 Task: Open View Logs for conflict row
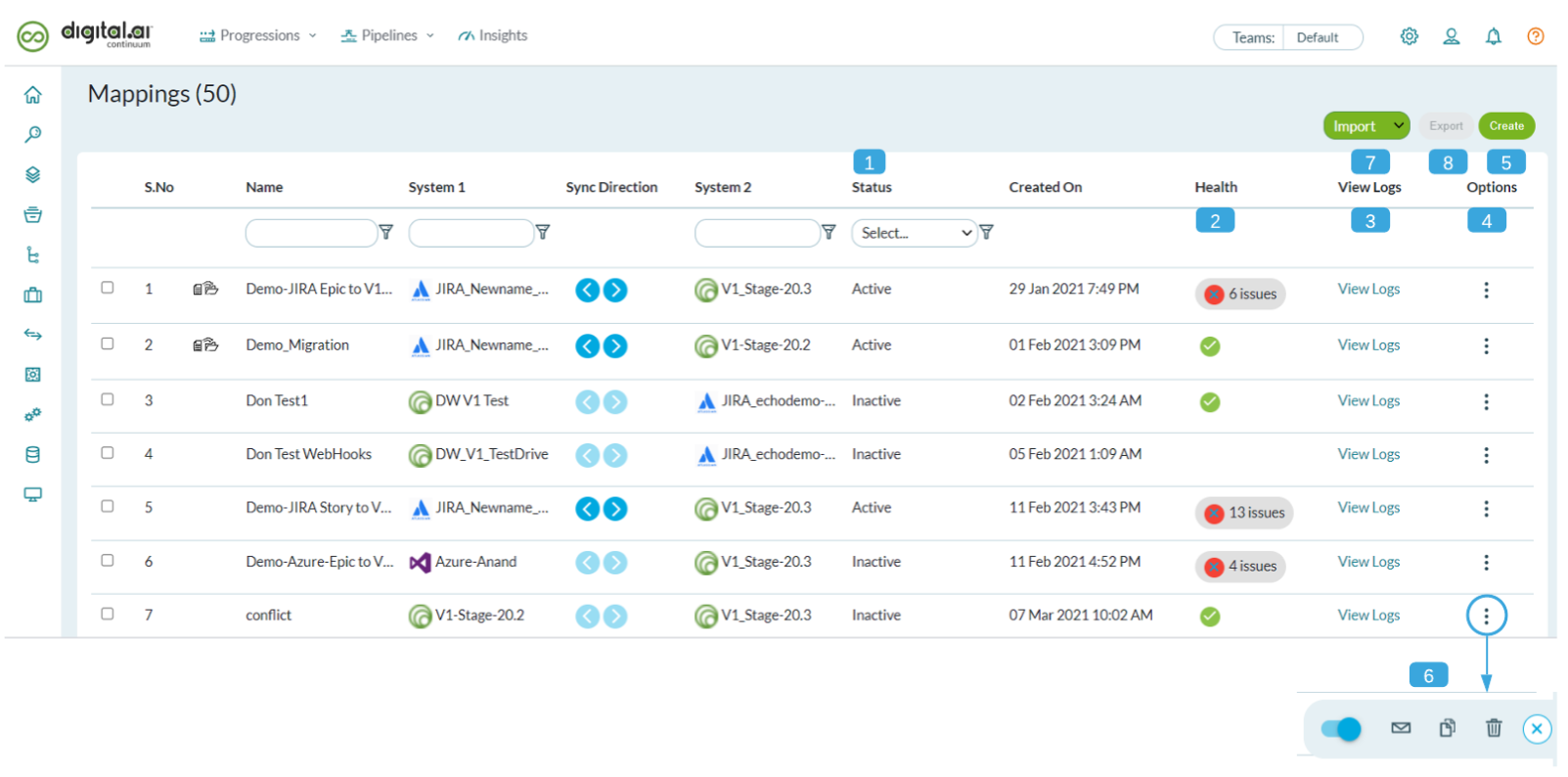coord(1368,615)
